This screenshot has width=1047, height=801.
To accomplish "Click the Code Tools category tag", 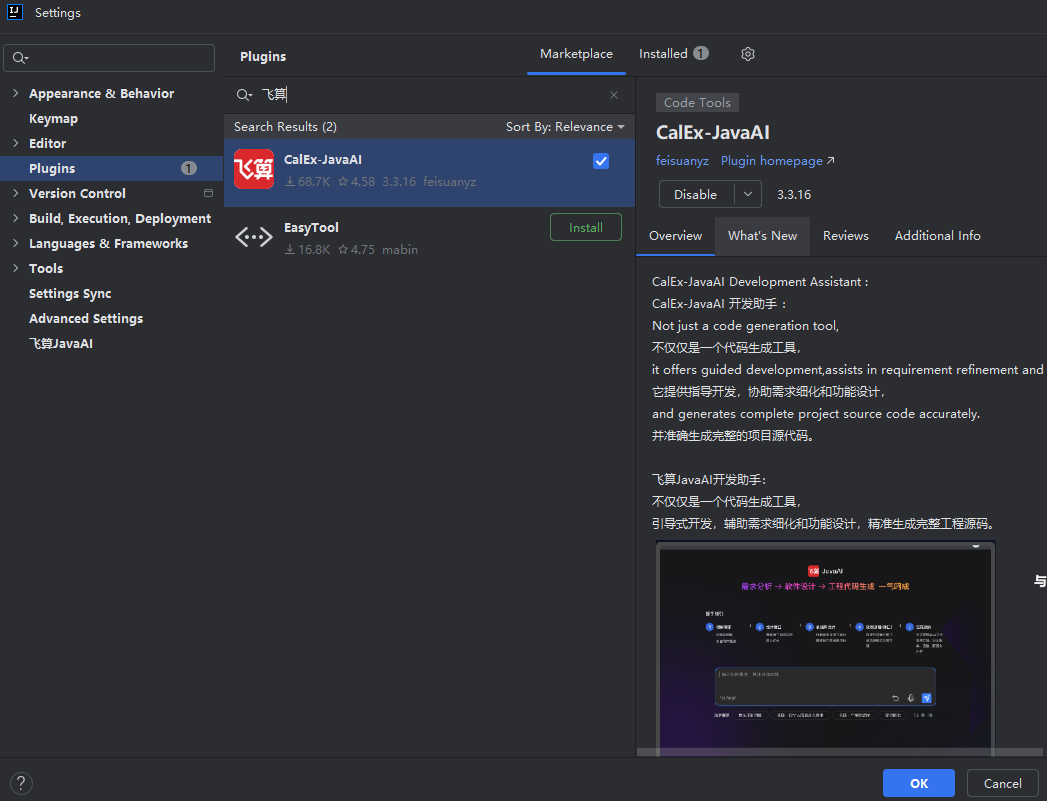I will pos(697,103).
